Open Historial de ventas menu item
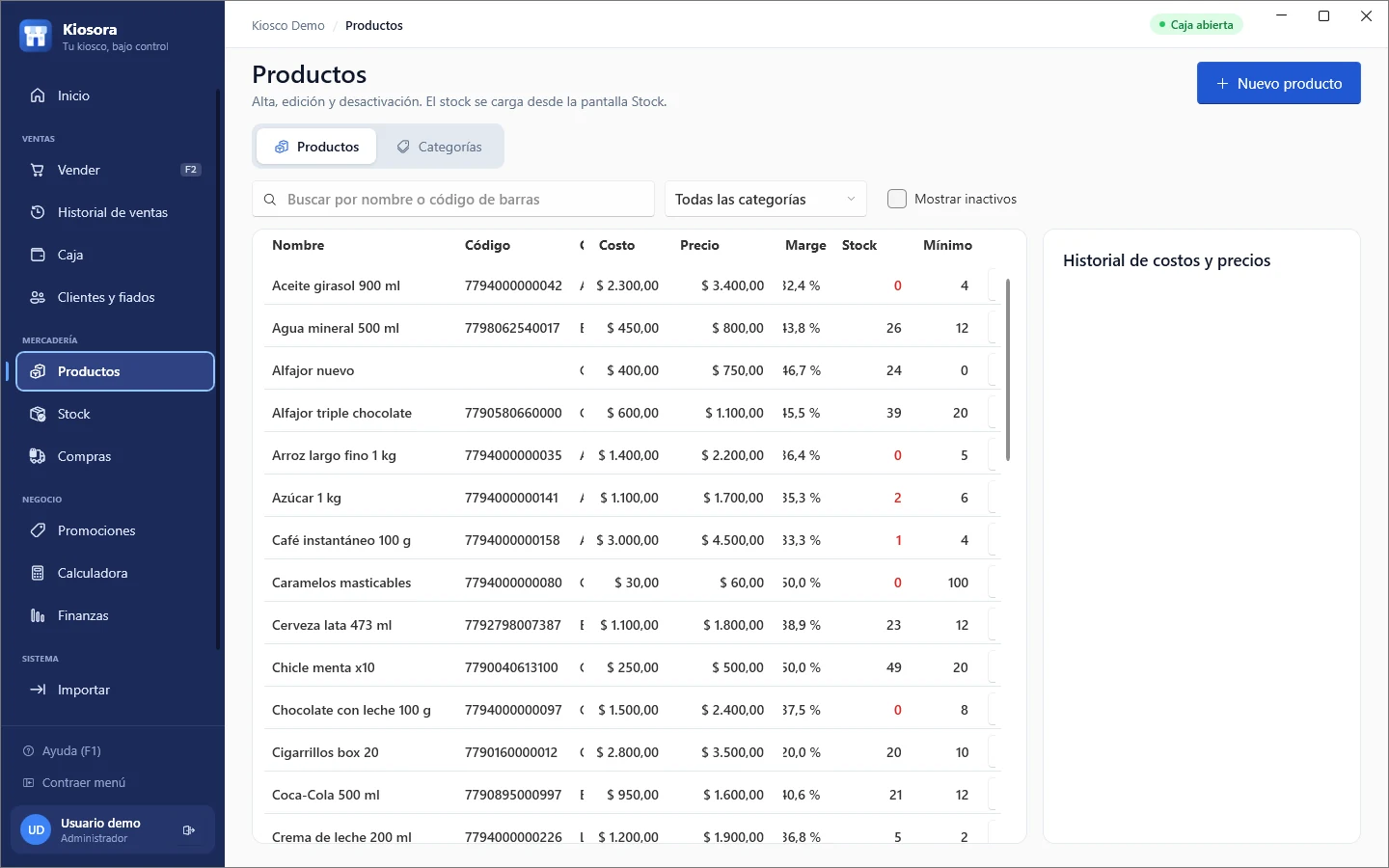Screen dimensions: 1389x868 (x=115, y=212)
